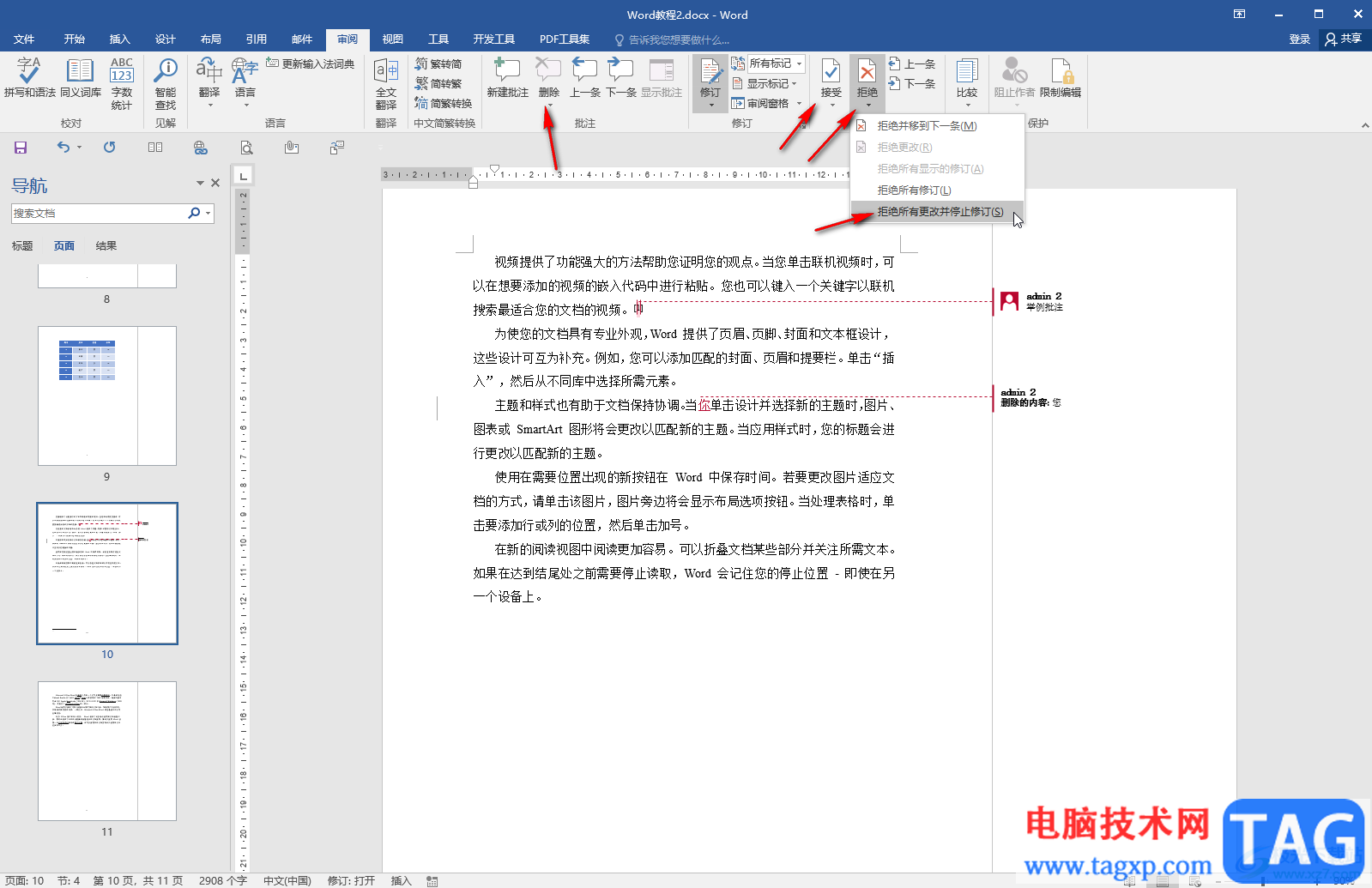Click the Reject (拒绝) change icon
The image size is (1372, 888).
(867, 72)
